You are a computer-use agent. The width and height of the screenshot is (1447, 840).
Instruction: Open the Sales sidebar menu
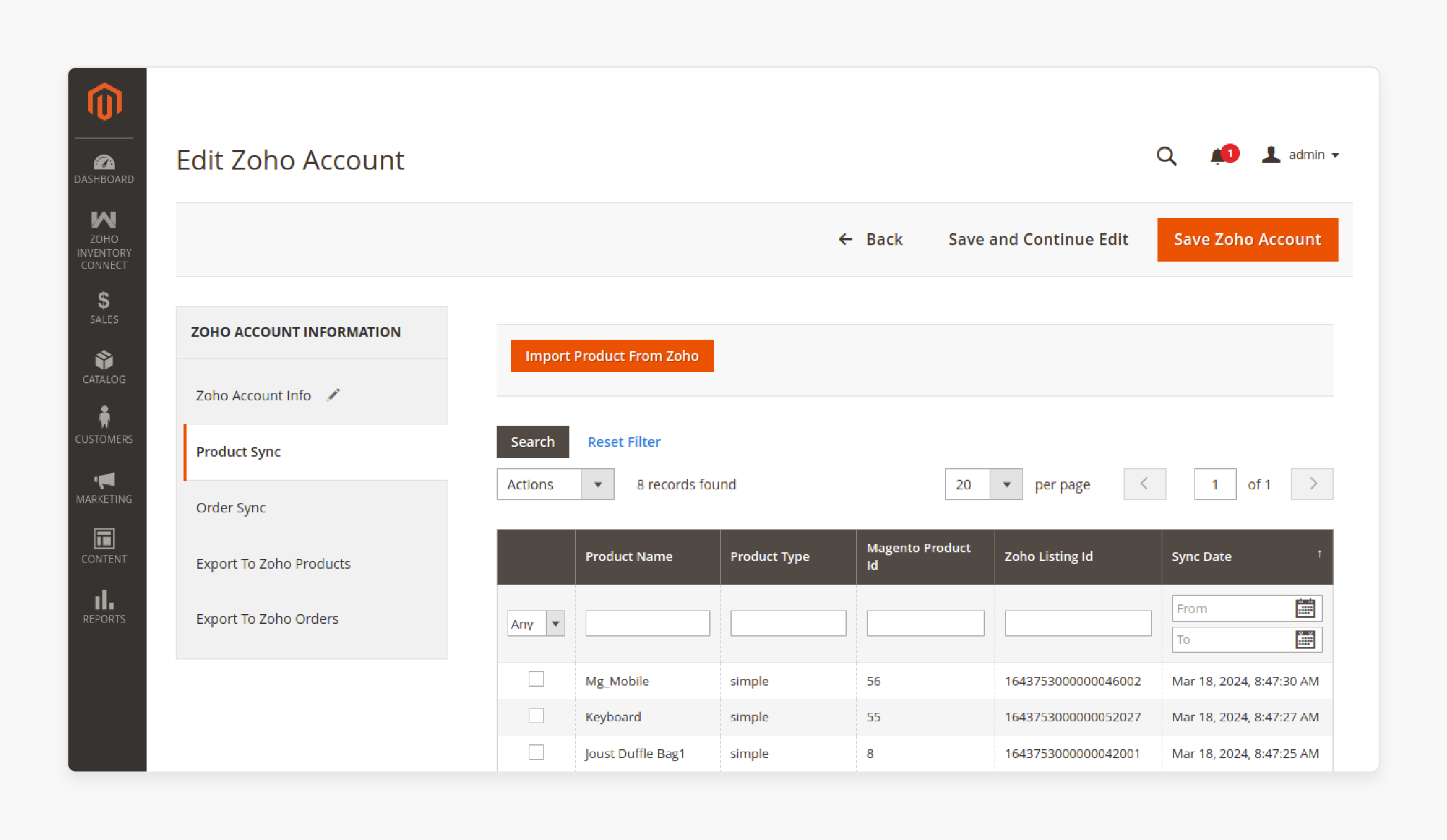(104, 308)
